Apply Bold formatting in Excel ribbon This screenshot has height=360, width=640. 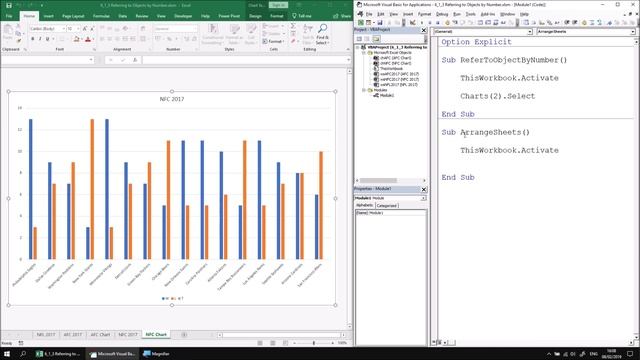tap(33, 39)
